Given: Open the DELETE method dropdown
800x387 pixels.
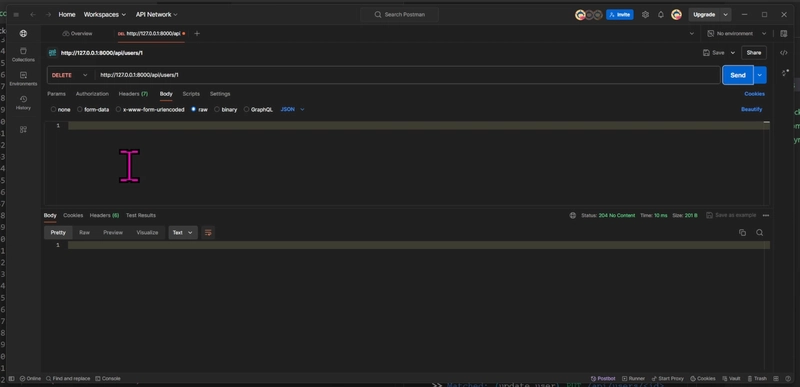Looking at the screenshot, I should pyautogui.click(x=70, y=75).
